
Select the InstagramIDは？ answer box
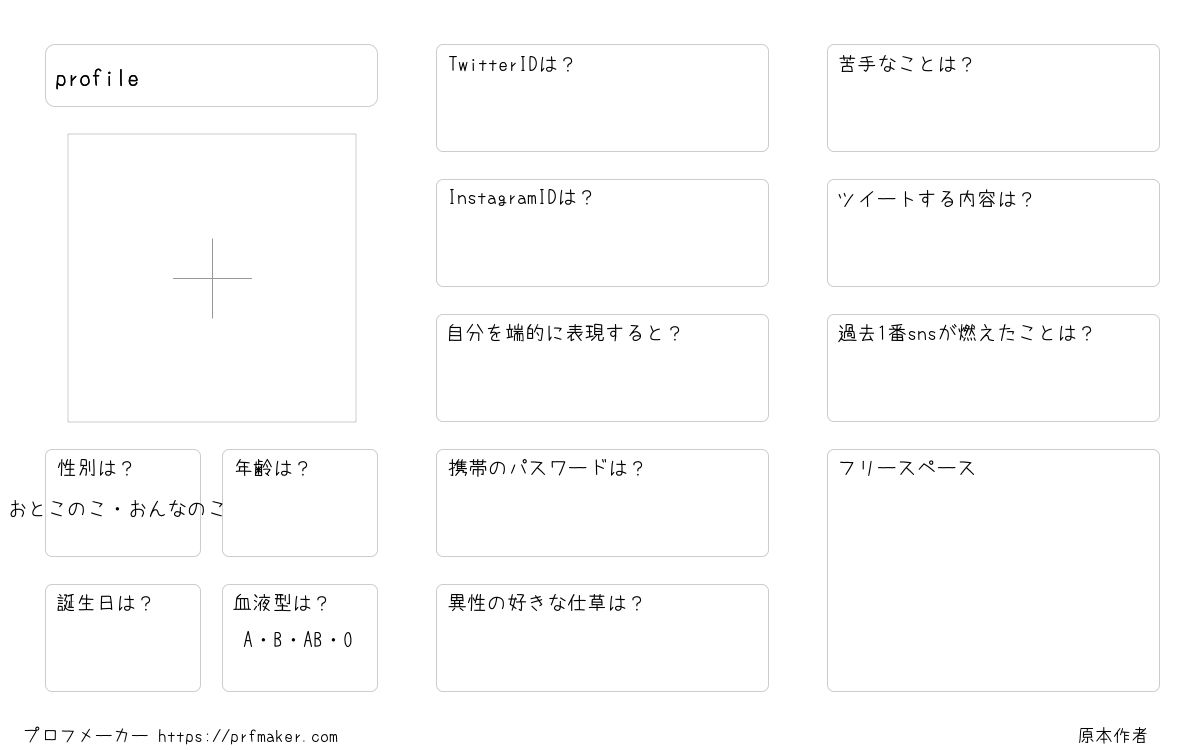click(x=602, y=233)
